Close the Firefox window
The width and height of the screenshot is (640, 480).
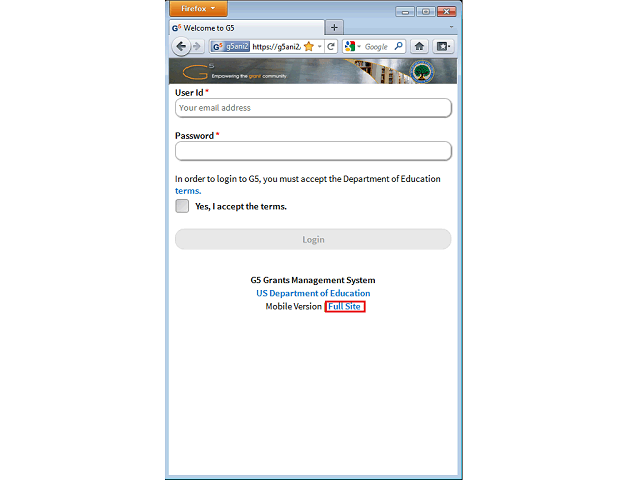[x=446, y=11]
